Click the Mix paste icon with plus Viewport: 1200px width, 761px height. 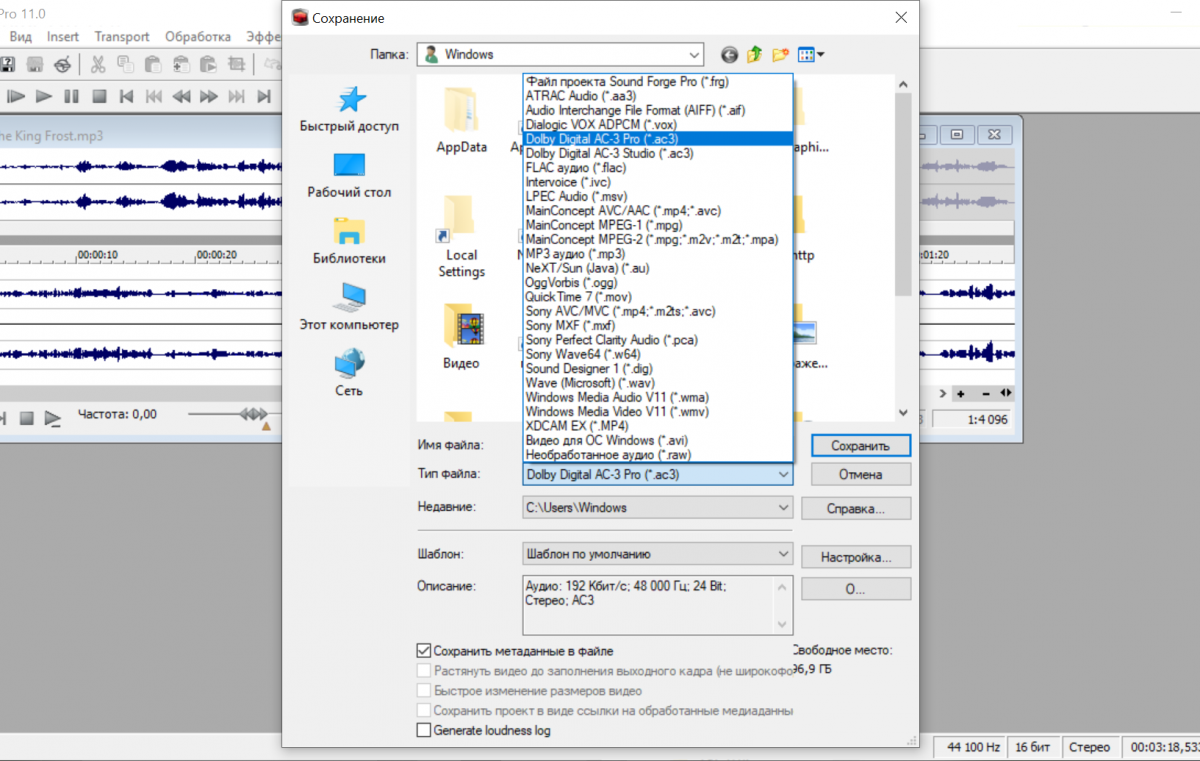pyautogui.click(x=181, y=64)
